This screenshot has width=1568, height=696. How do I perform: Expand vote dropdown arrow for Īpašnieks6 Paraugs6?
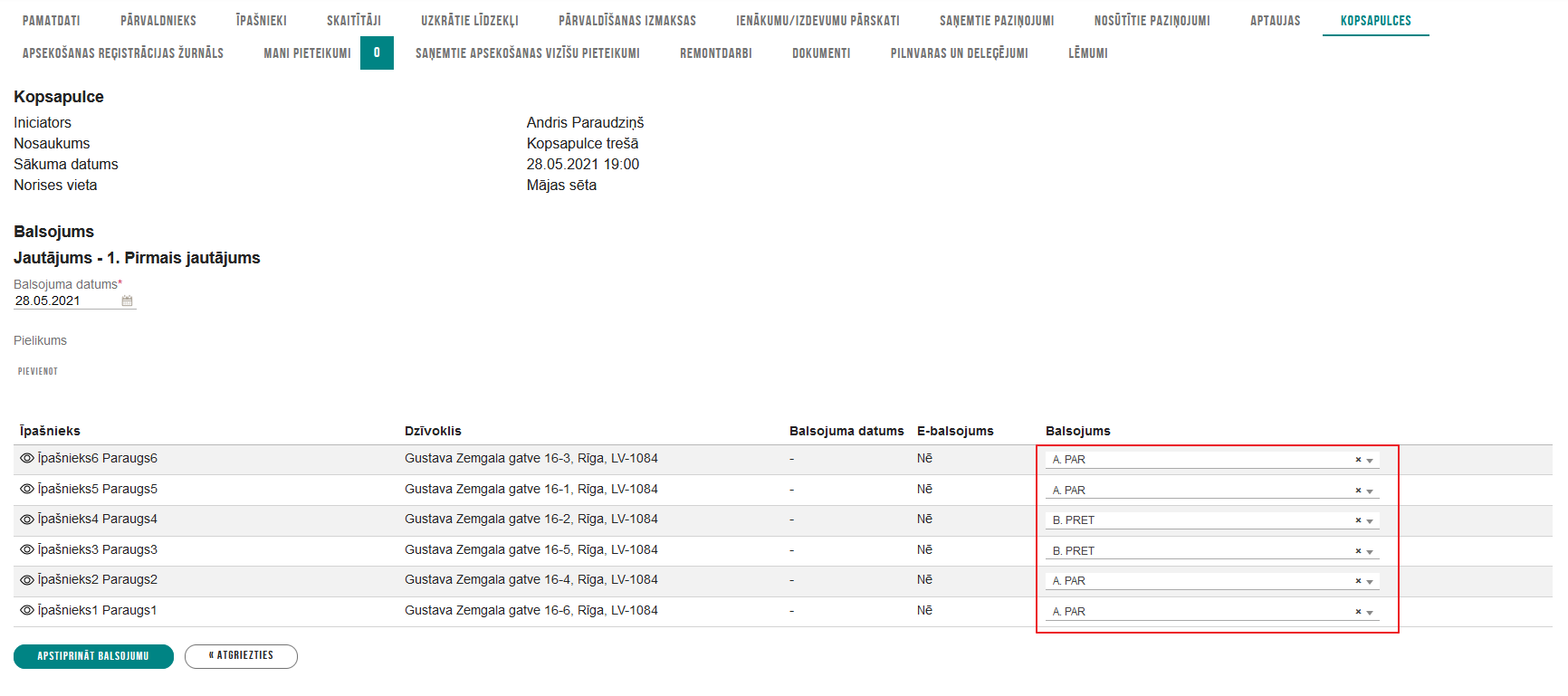(x=1370, y=461)
